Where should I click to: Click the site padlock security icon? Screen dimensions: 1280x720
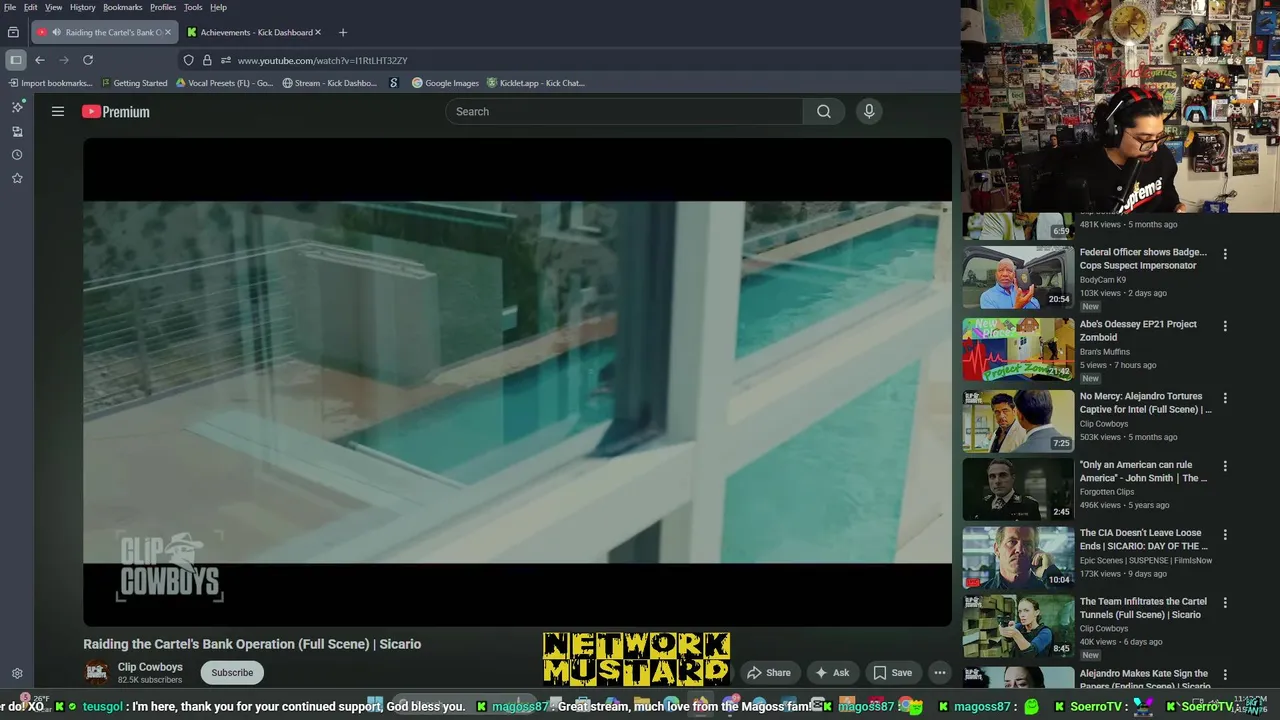[x=207, y=60]
